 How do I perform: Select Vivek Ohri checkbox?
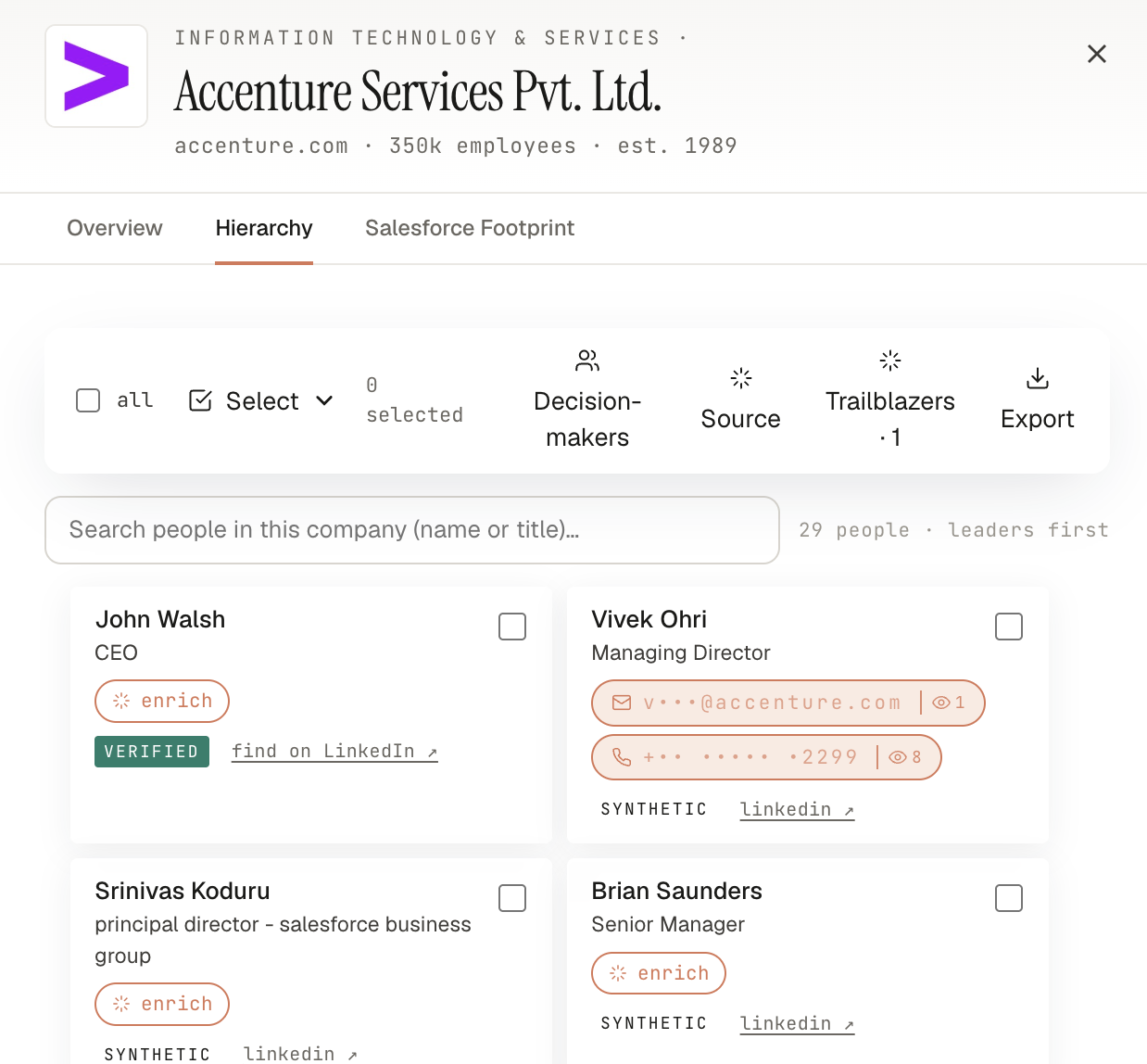click(x=1009, y=627)
